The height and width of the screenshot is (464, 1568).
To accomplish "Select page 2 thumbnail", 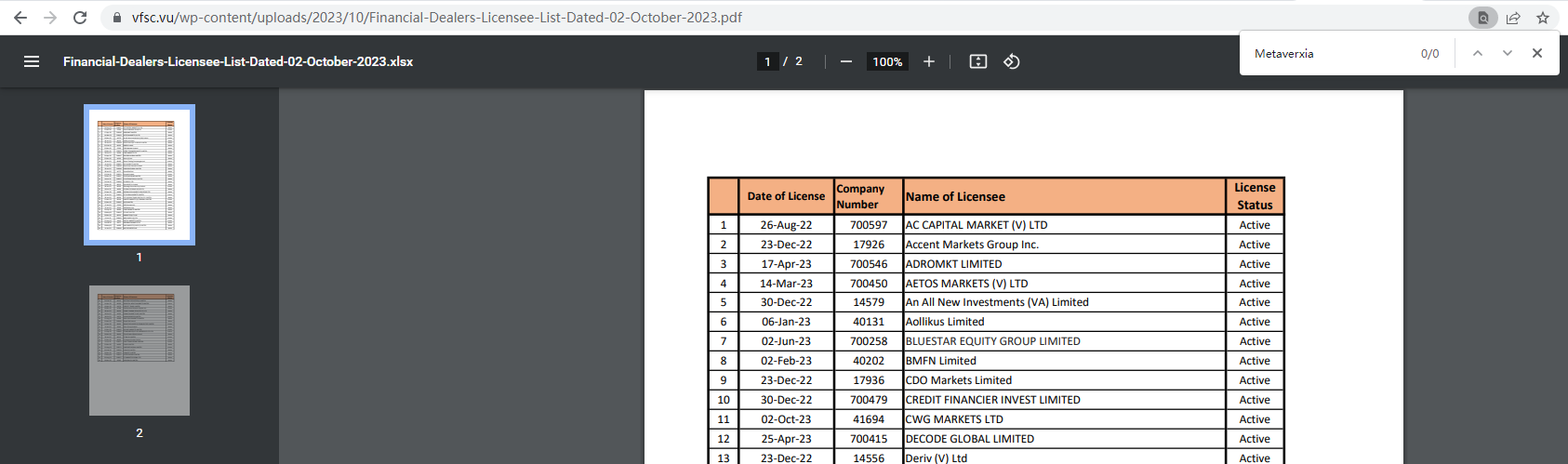I will point(140,351).
